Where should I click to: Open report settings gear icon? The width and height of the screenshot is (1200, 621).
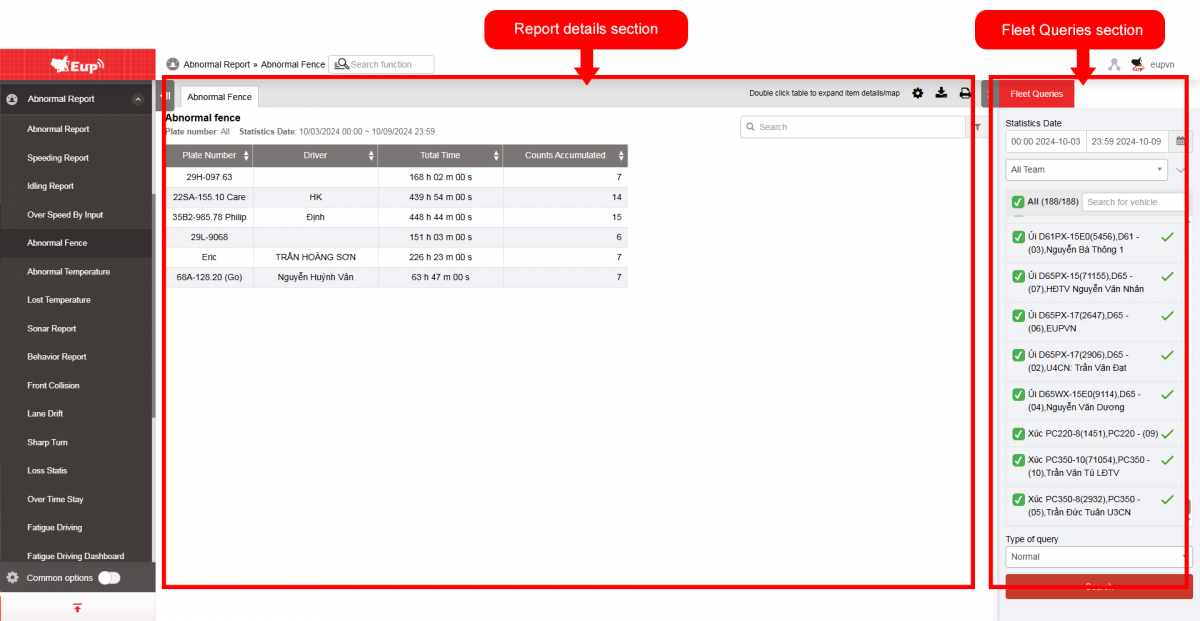coord(917,93)
